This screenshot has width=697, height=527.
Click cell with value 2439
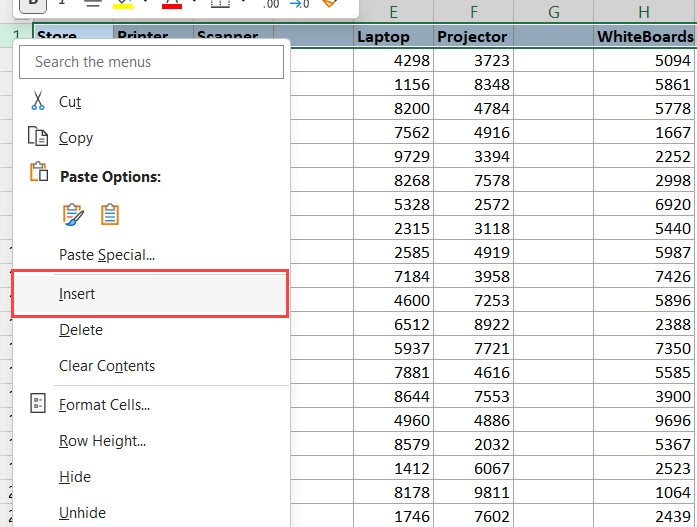coord(644,515)
